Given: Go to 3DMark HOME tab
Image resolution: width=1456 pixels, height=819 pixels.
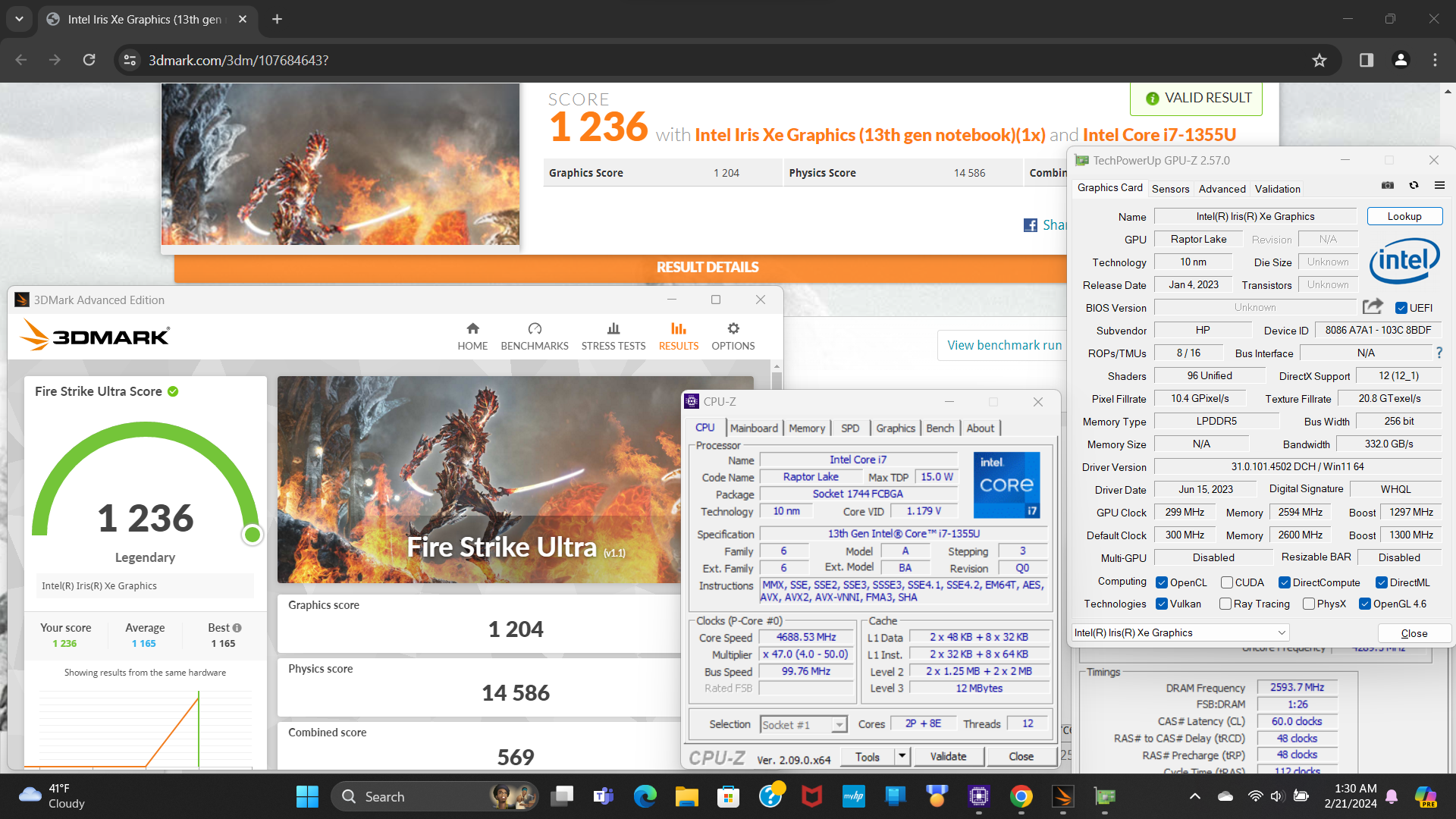Looking at the screenshot, I should tap(472, 337).
